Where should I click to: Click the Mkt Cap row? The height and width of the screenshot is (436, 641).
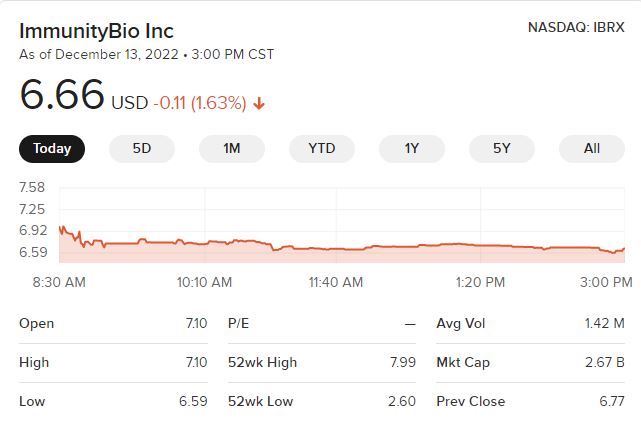pyautogui.click(x=531, y=362)
